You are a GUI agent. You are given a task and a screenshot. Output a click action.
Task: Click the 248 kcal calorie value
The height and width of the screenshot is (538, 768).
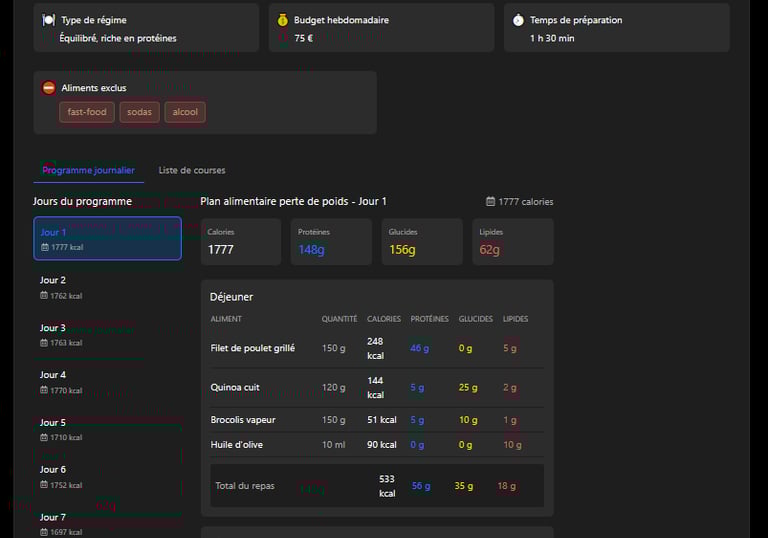click(x=376, y=348)
